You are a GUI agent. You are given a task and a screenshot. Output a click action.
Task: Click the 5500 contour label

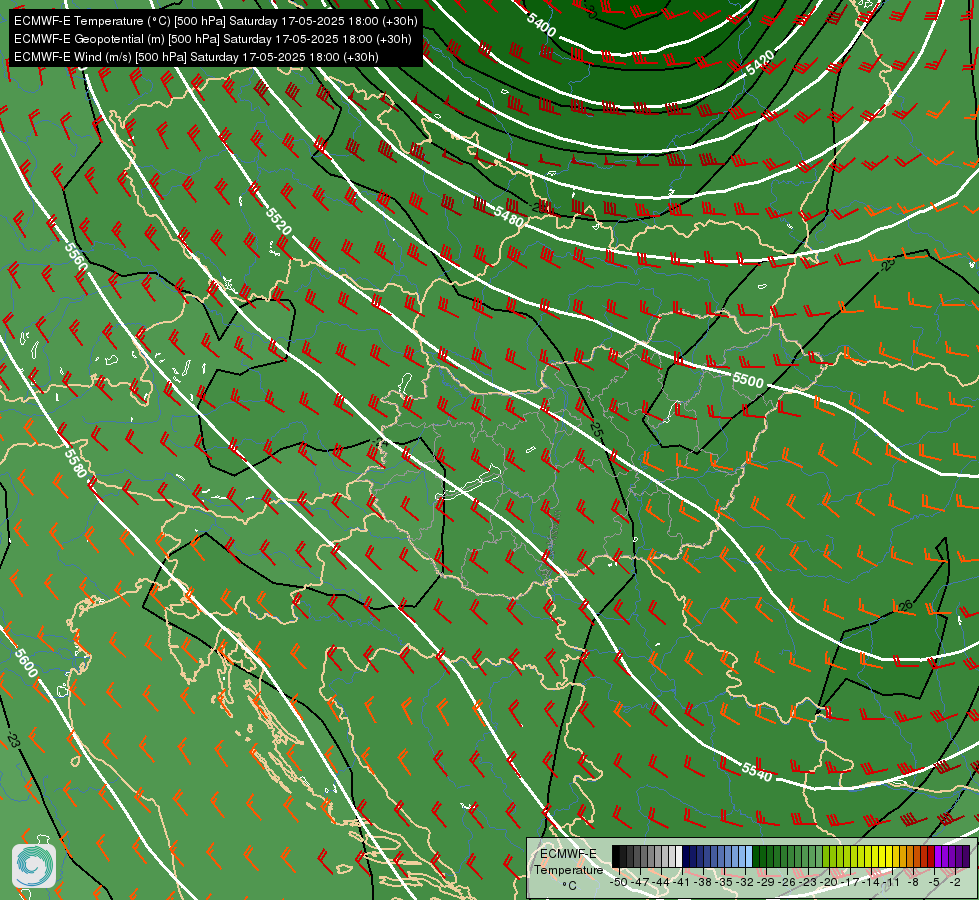tap(748, 379)
